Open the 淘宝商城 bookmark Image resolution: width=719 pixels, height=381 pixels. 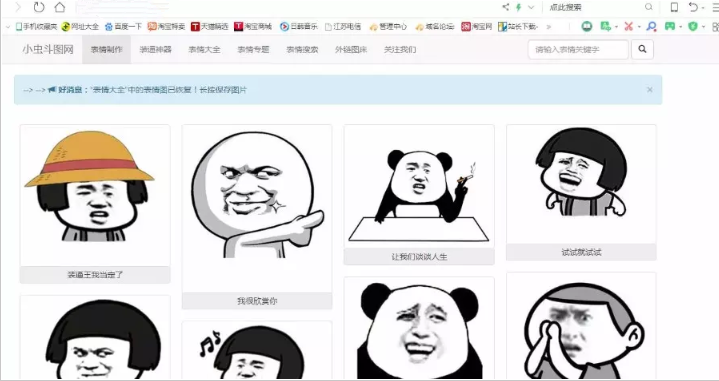[x=253, y=27]
